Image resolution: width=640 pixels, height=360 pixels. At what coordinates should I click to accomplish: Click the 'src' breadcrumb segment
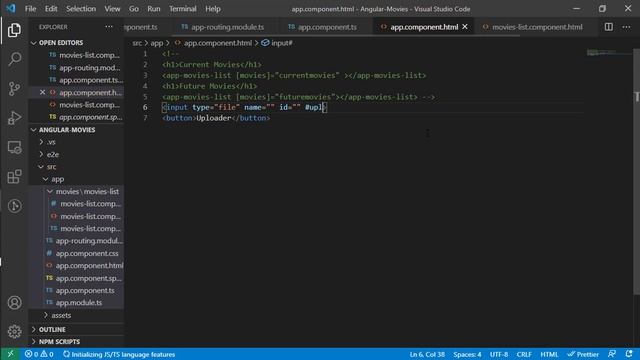click(x=137, y=43)
